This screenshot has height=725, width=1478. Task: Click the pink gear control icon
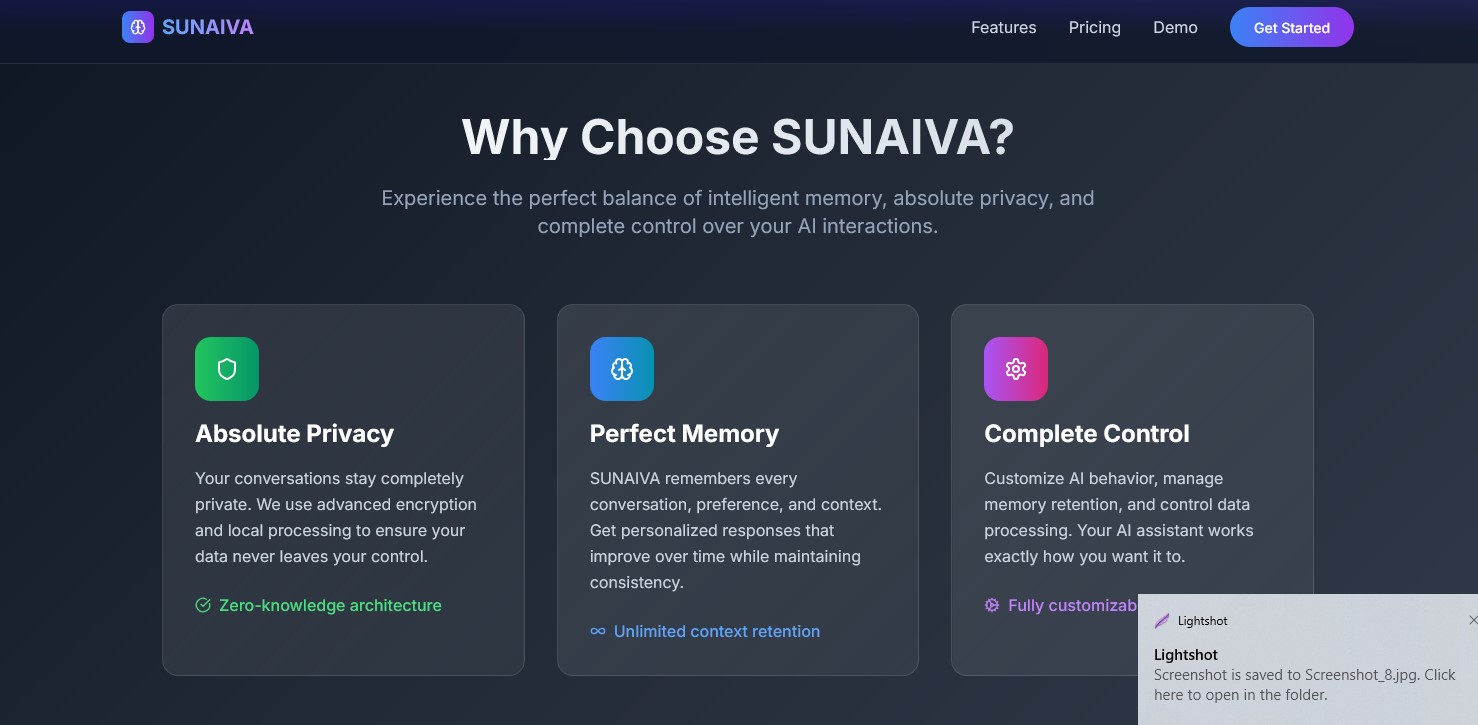1016,369
